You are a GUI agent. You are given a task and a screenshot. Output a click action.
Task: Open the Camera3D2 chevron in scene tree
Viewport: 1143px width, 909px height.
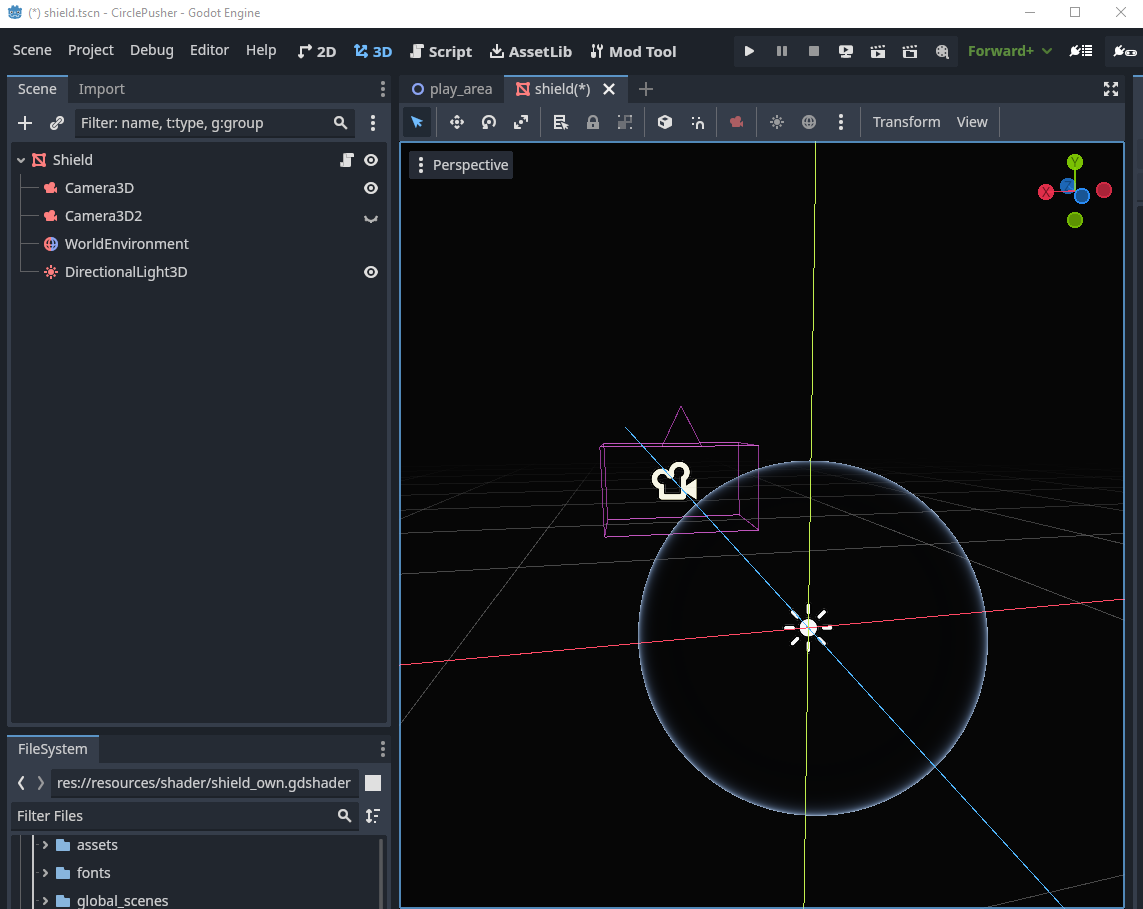[370, 219]
